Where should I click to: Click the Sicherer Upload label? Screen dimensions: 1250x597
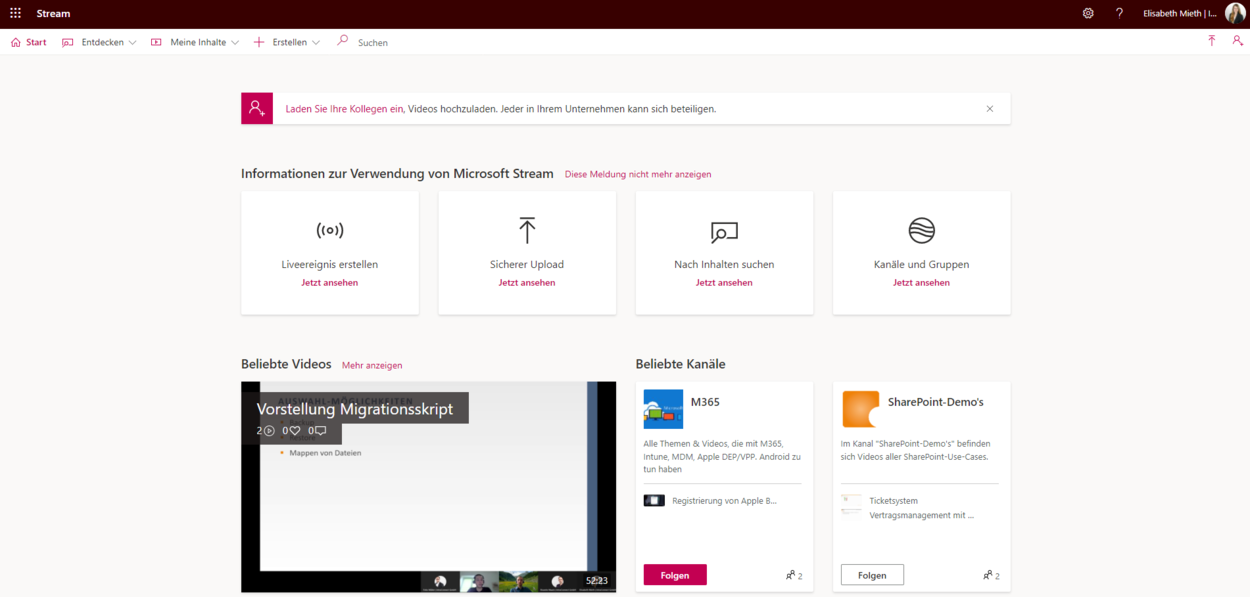[527, 265]
